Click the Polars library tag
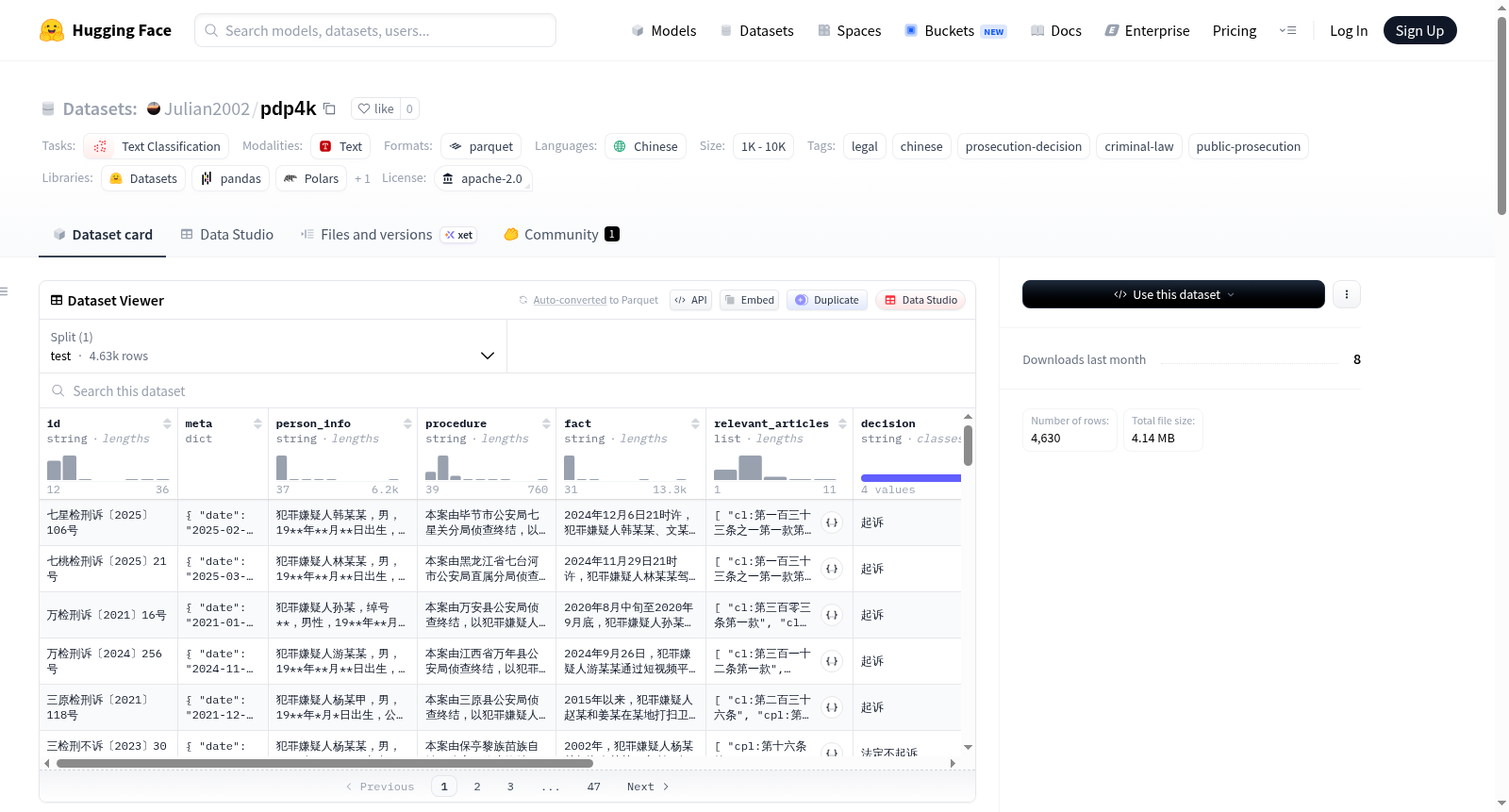The width and height of the screenshot is (1509, 812). 311,178
